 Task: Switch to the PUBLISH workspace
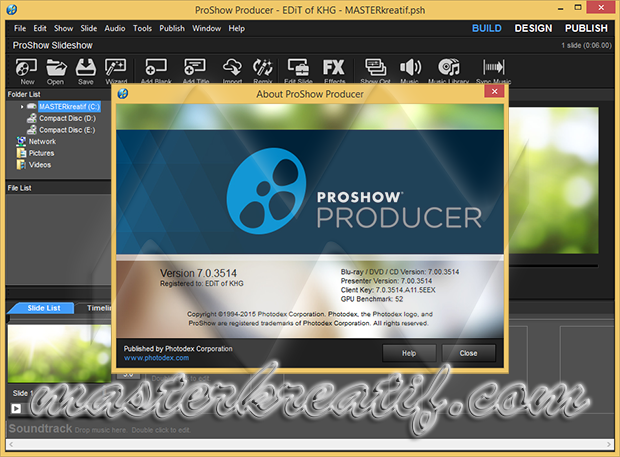pyautogui.click(x=586, y=28)
